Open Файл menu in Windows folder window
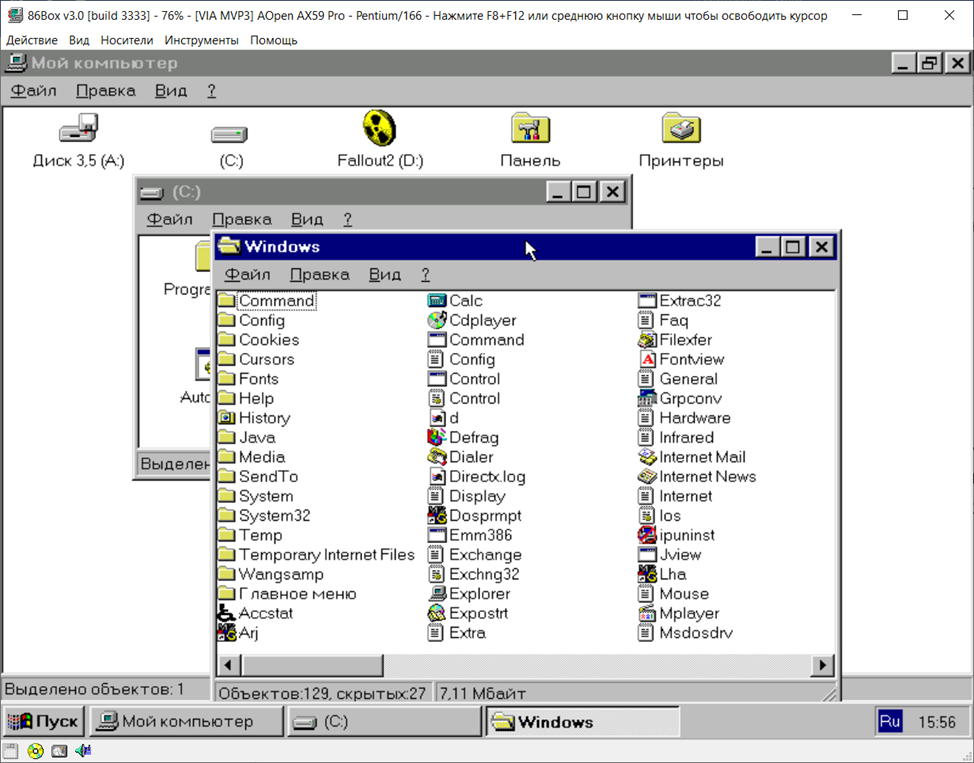974x763 pixels. point(247,275)
